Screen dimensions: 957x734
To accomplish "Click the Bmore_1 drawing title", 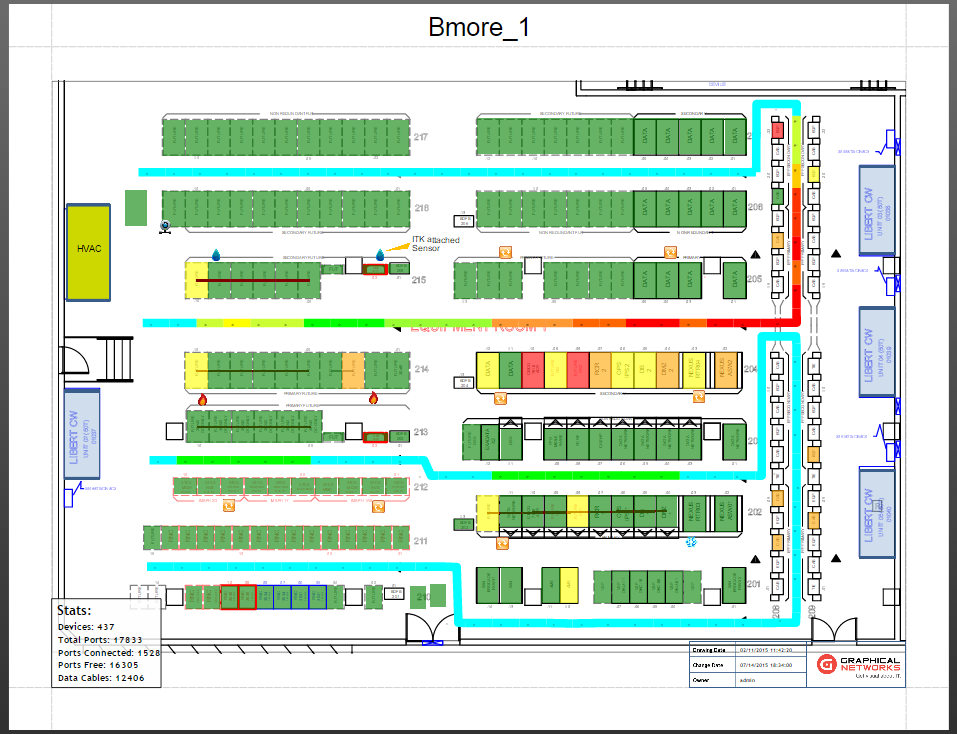I will (479, 27).
